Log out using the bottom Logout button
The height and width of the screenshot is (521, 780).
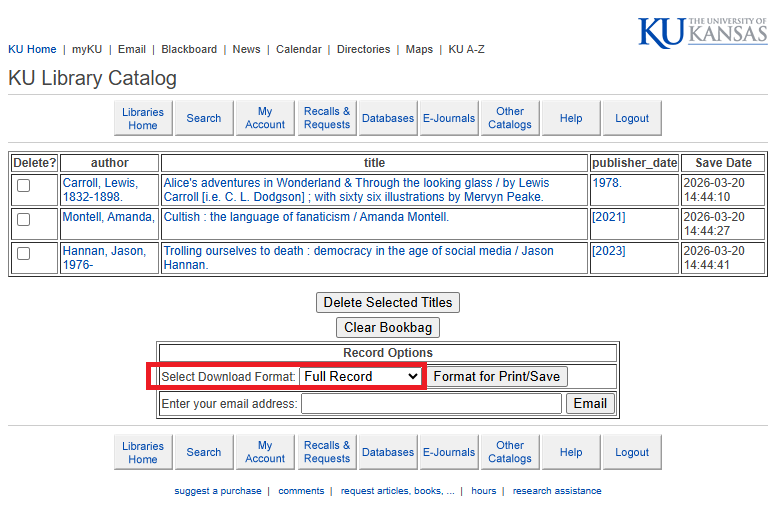point(632,453)
